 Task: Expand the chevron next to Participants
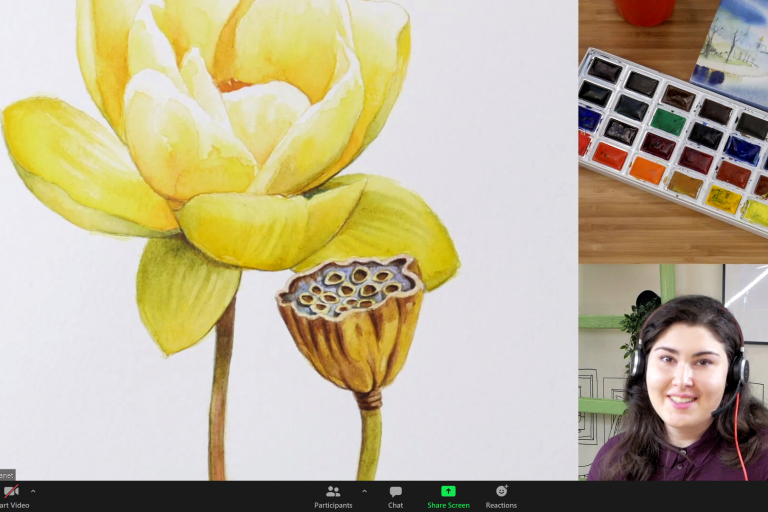[x=364, y=491]
